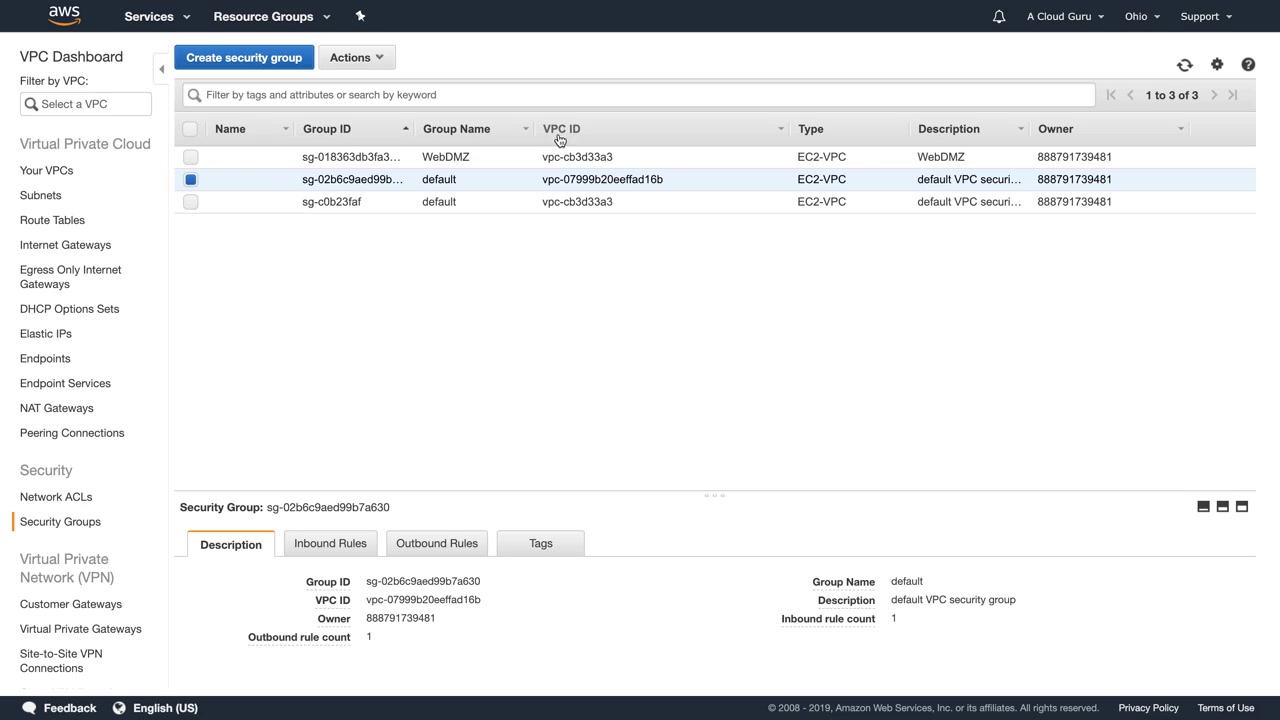Open Security Groups in sidebar
Screen dimensions: 1280x720
(60, 522)
